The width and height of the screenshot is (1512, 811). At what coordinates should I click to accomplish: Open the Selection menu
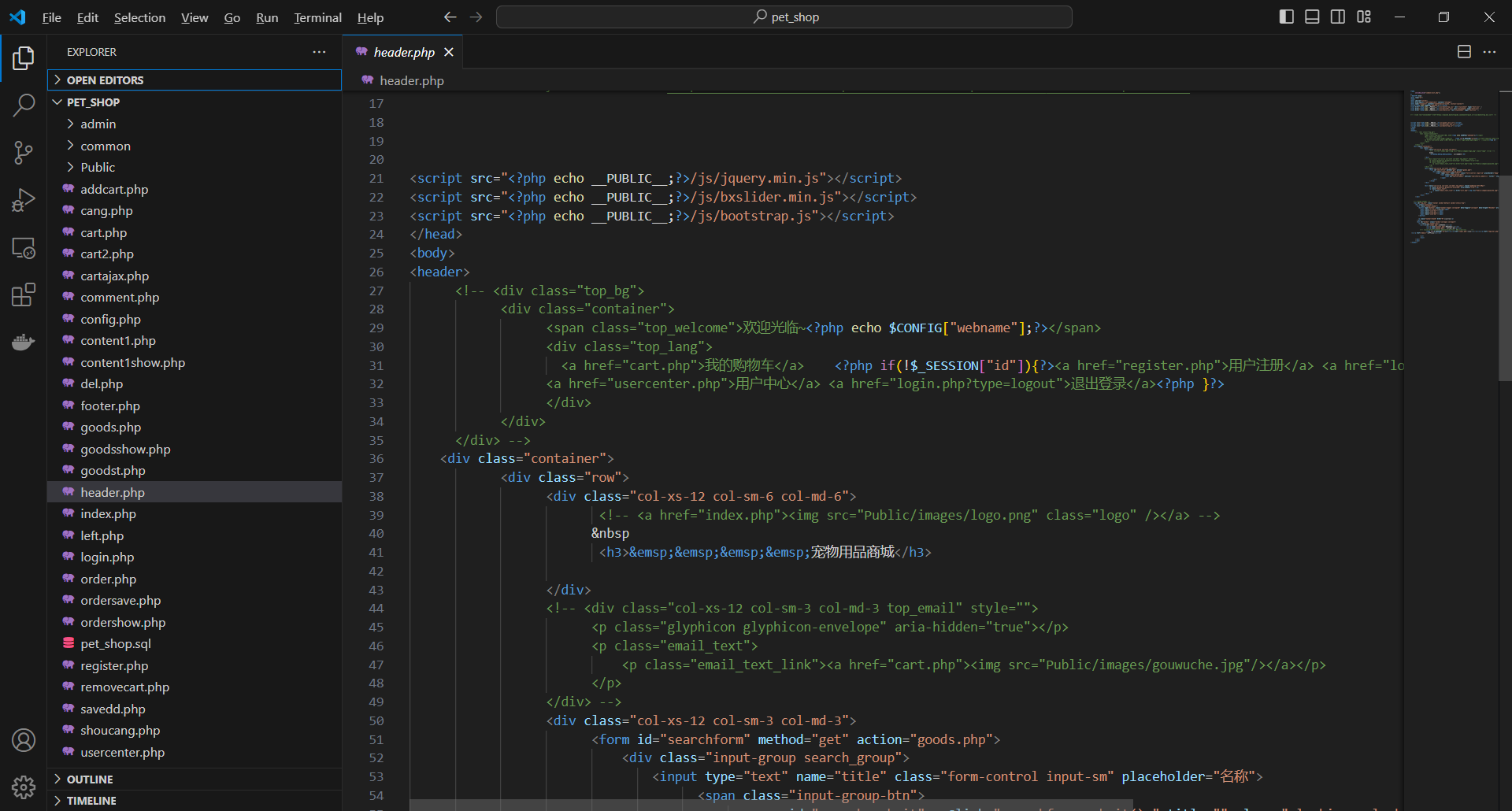pyautogui.click(x=139, y=17)
